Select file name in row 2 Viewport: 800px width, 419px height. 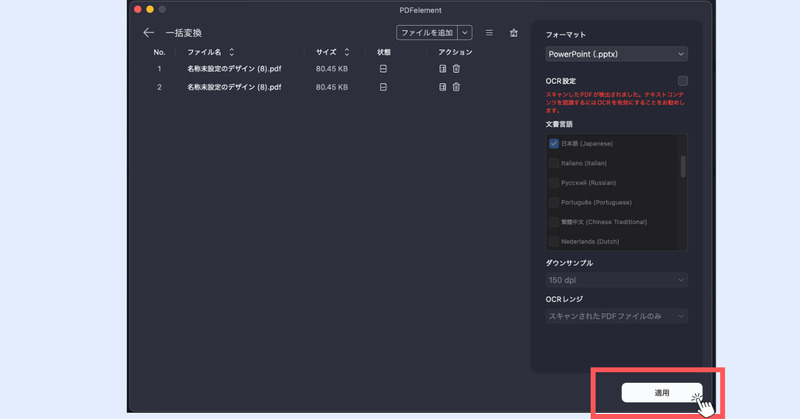tap(234, 87)
